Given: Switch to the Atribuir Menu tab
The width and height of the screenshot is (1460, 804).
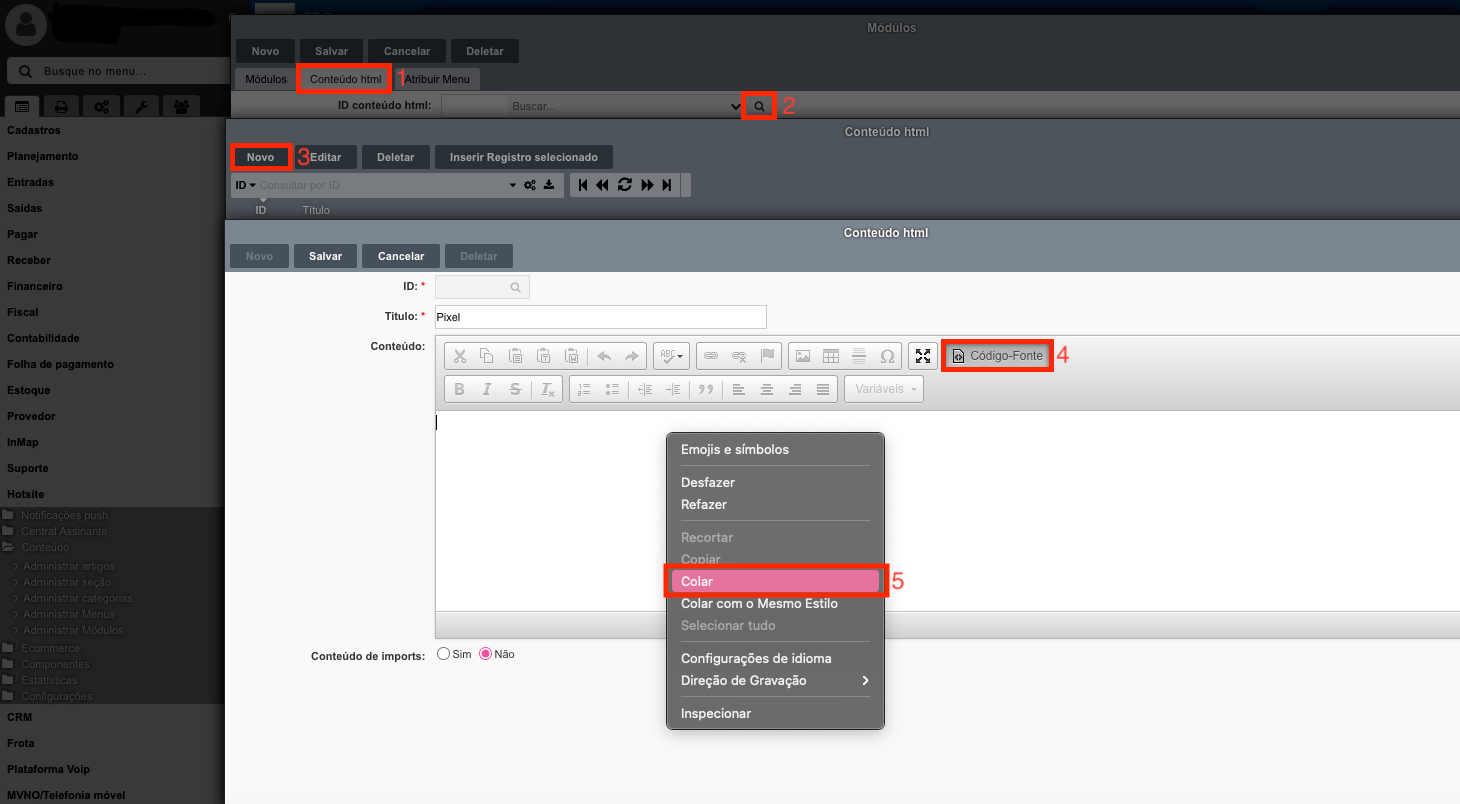Looking at the screenshot, I should pos(437,78).
